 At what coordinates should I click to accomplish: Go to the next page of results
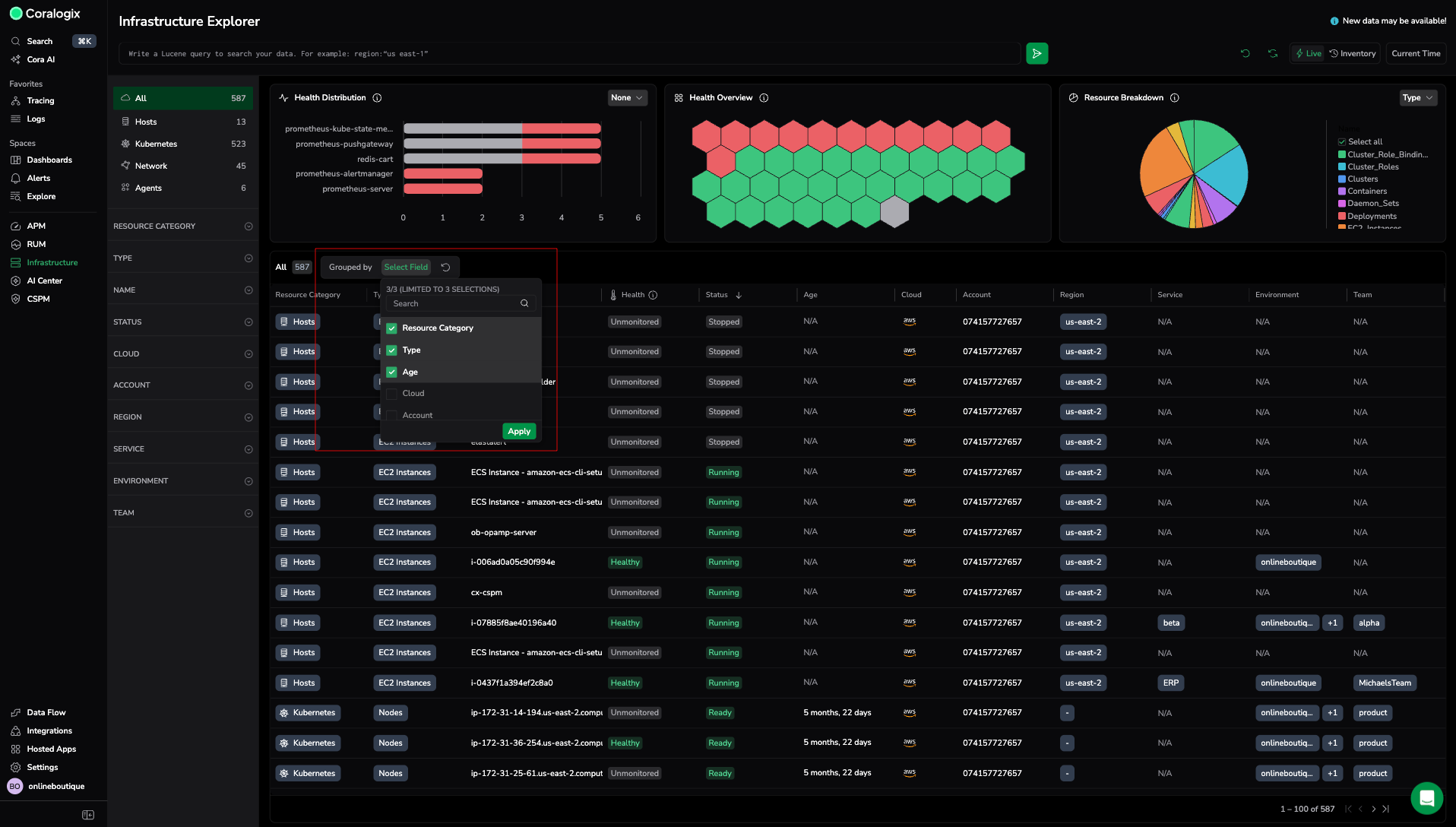point(1373,810)
